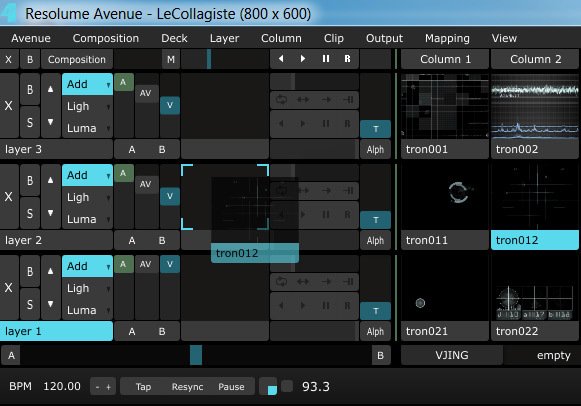Open layer 1 Add blend dropdown

tap(87, 266)
